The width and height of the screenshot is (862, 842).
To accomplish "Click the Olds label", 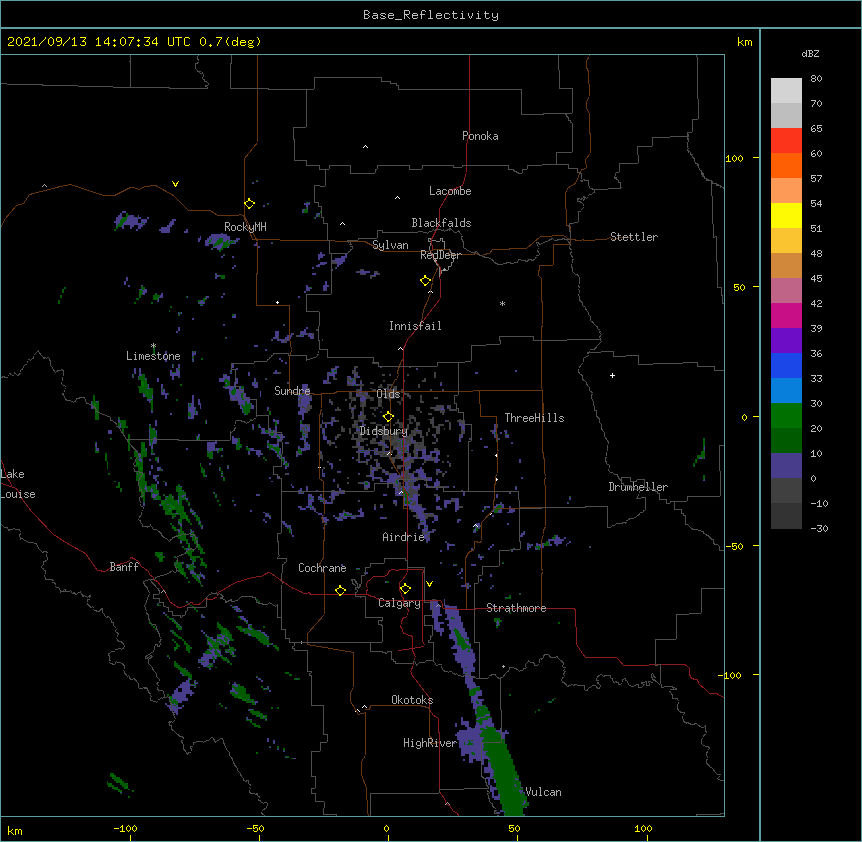I will click(x=388, y=394).
